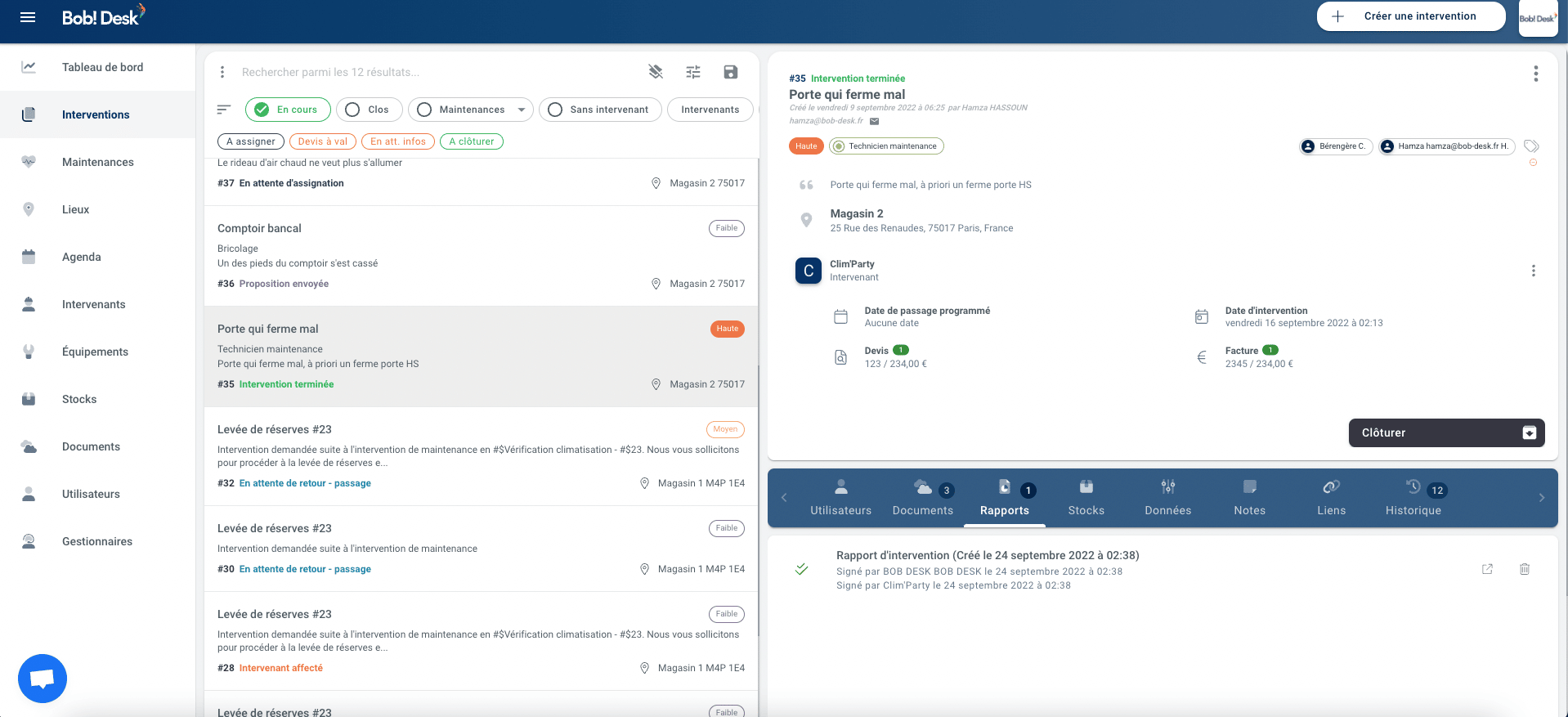Viewport: 1568px width, 717px height.
Task: Select the Notes tab
Action: (x=1250, y=498)
